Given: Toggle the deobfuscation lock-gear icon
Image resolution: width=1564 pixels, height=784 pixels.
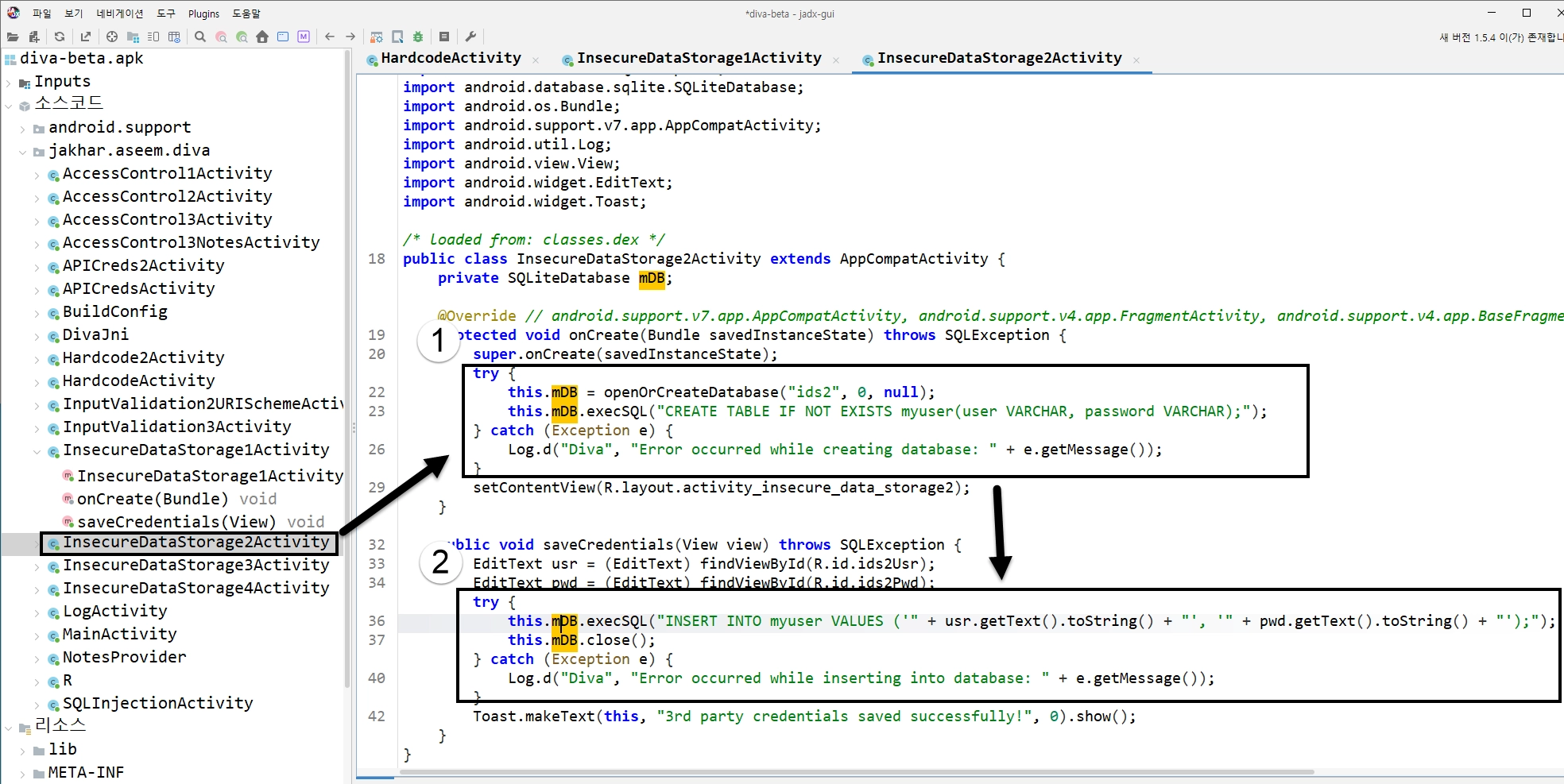Looking at the screenshot, I should tap(377, 37).
